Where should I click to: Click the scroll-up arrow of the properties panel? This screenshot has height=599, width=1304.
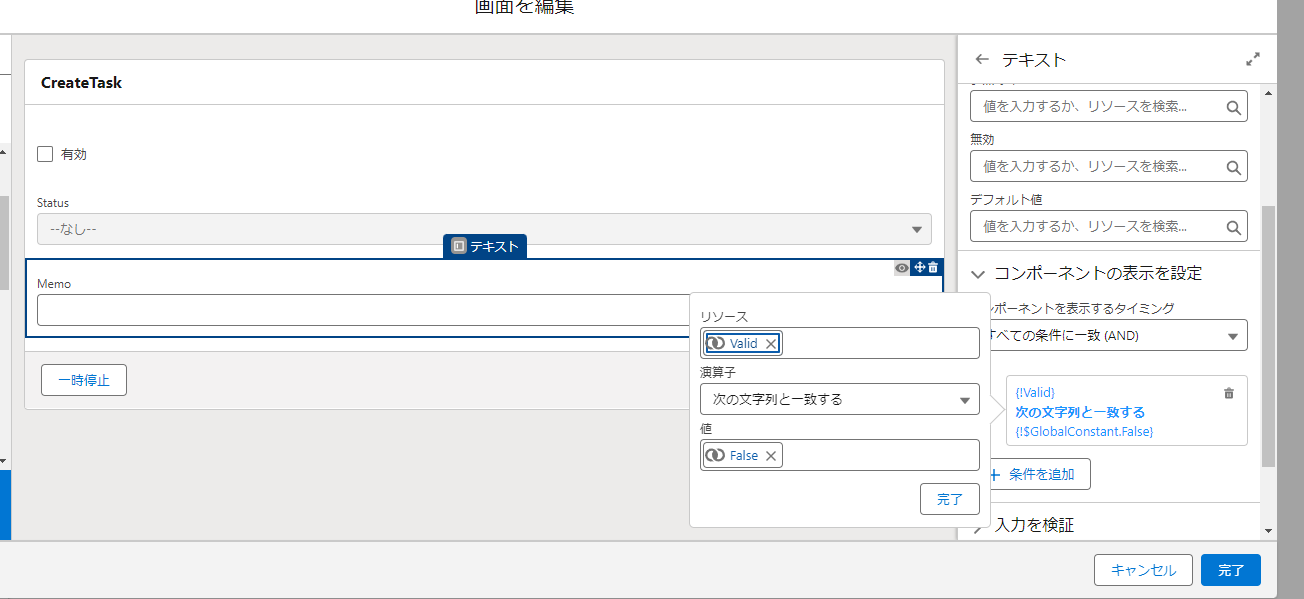point(1268,93)
